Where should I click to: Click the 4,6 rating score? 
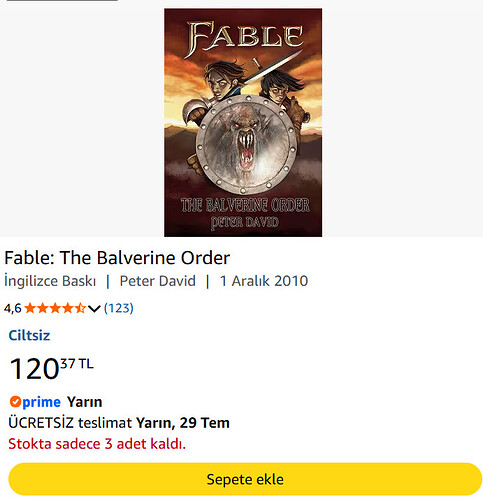pos(13,308)
